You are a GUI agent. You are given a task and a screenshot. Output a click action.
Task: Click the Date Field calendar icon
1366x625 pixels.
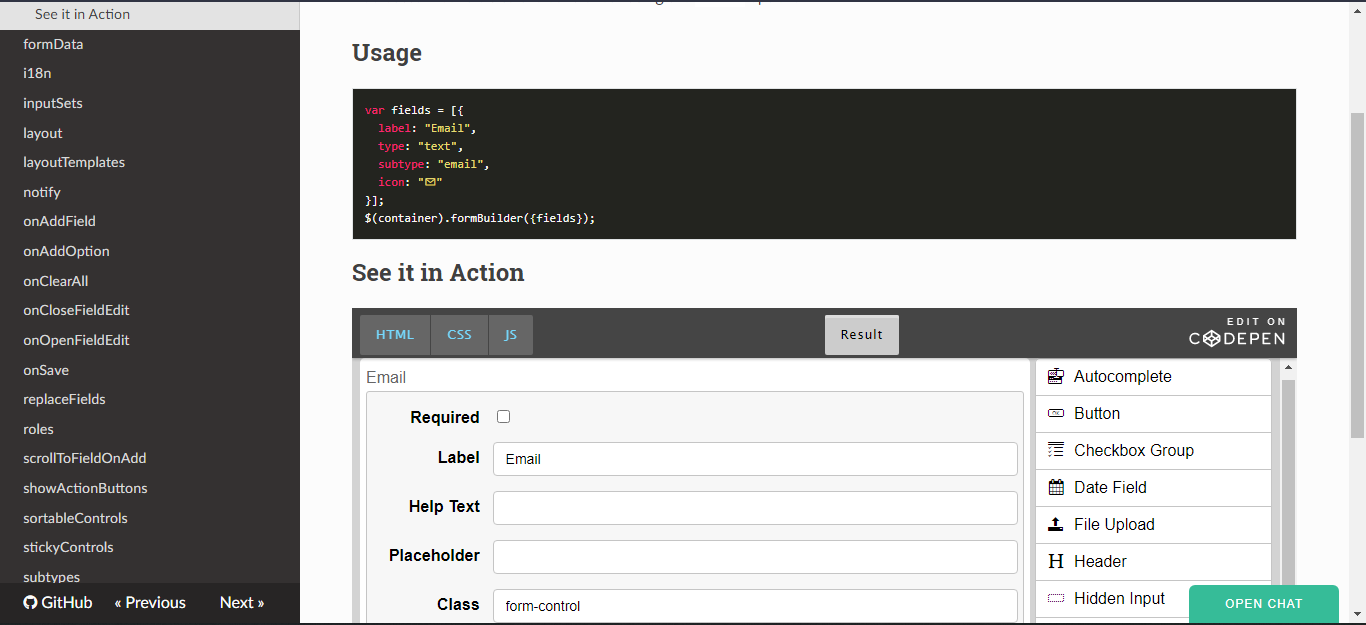click(1055, 487)
